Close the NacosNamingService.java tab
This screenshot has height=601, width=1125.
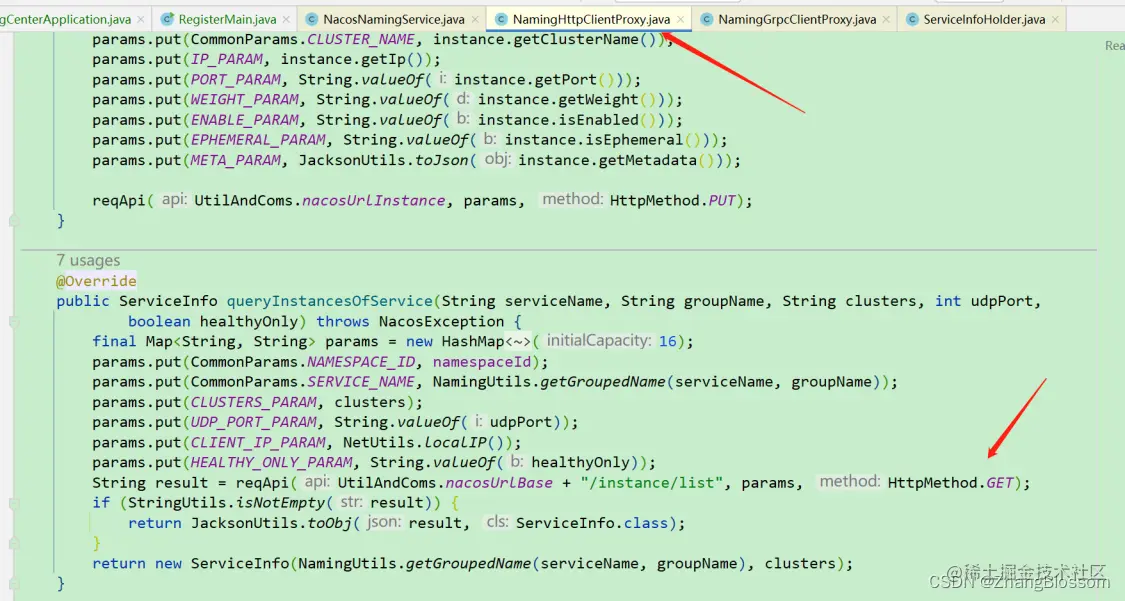pyautogui.click(x=475, y=19)
